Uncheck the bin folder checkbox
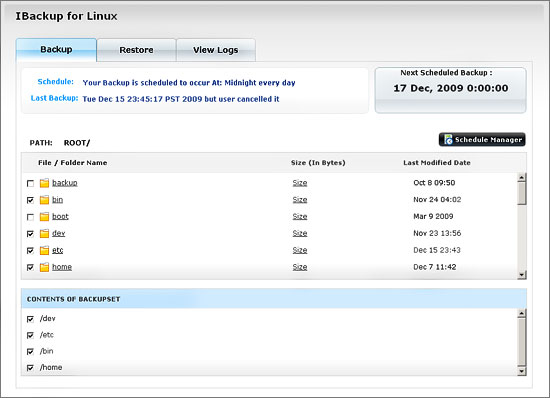 coord(31,200)
